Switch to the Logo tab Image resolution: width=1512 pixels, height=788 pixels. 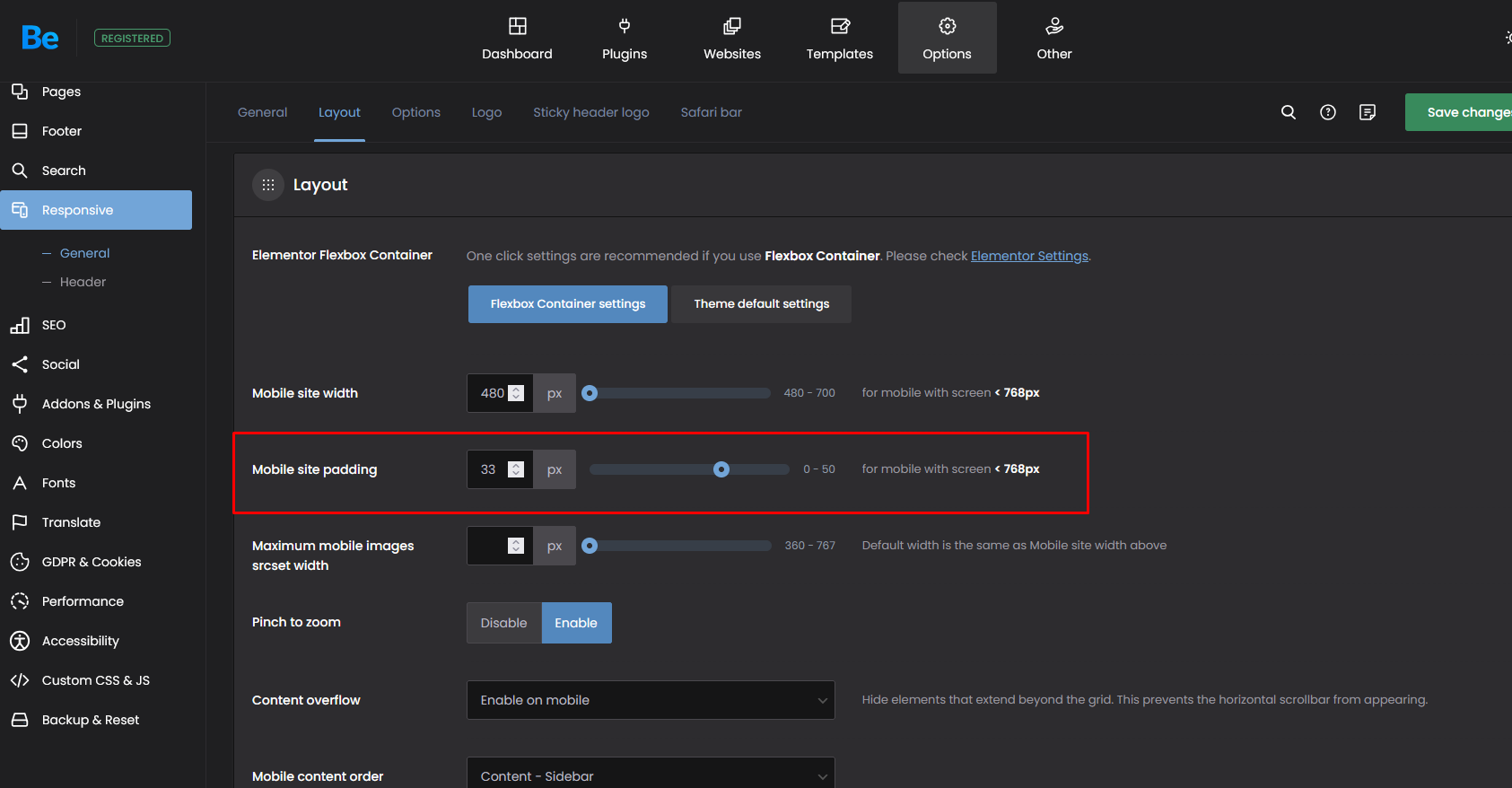487,112
